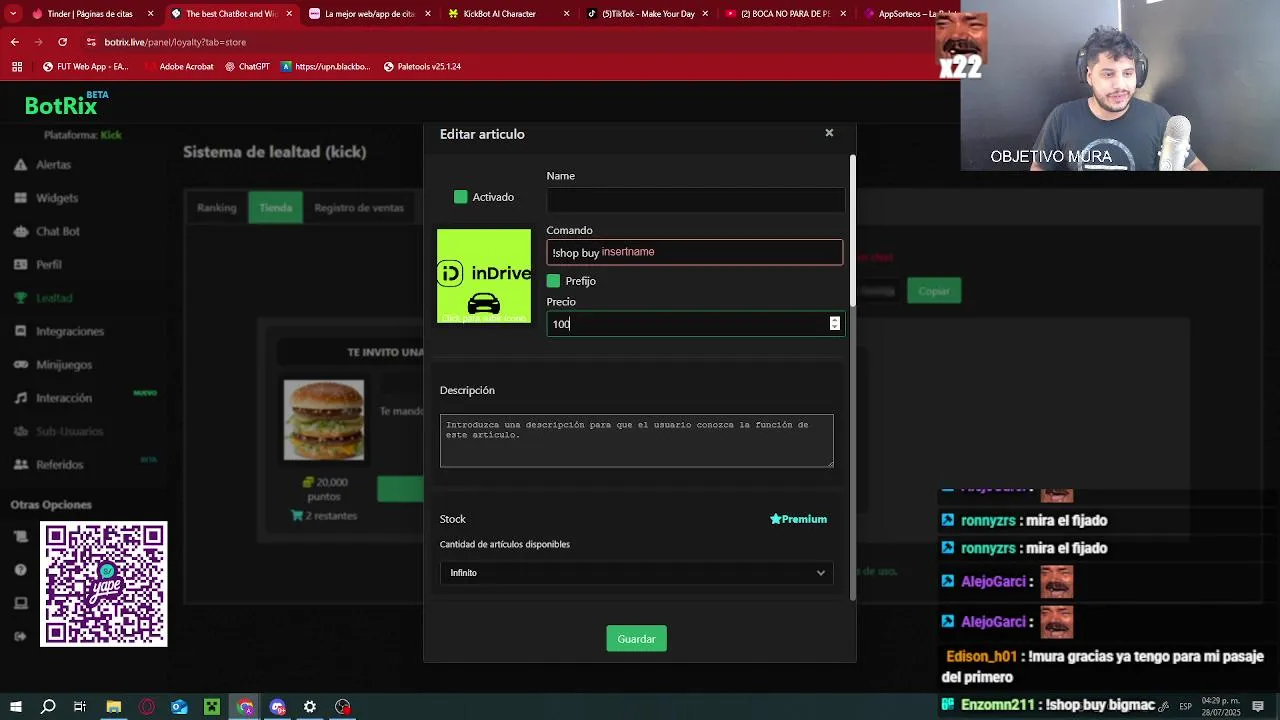Open Integraciones in the sidebar

click(x=70, y=331)
